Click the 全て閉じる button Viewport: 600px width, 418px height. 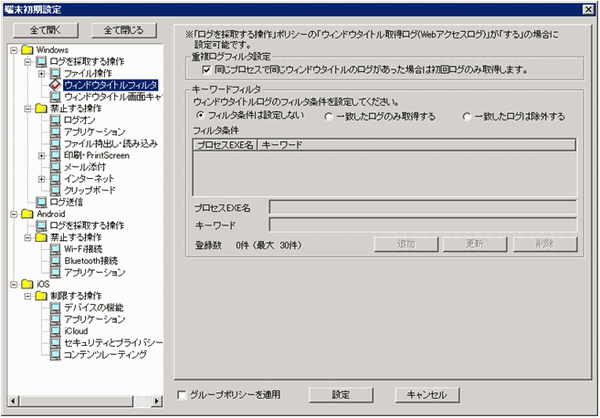tap(124, 30)
